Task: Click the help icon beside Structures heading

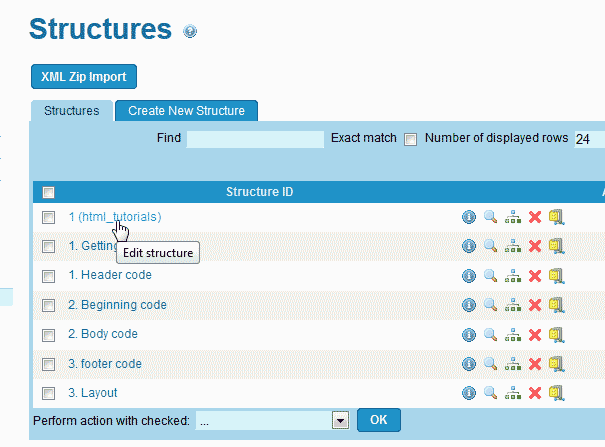Action: 190,31
